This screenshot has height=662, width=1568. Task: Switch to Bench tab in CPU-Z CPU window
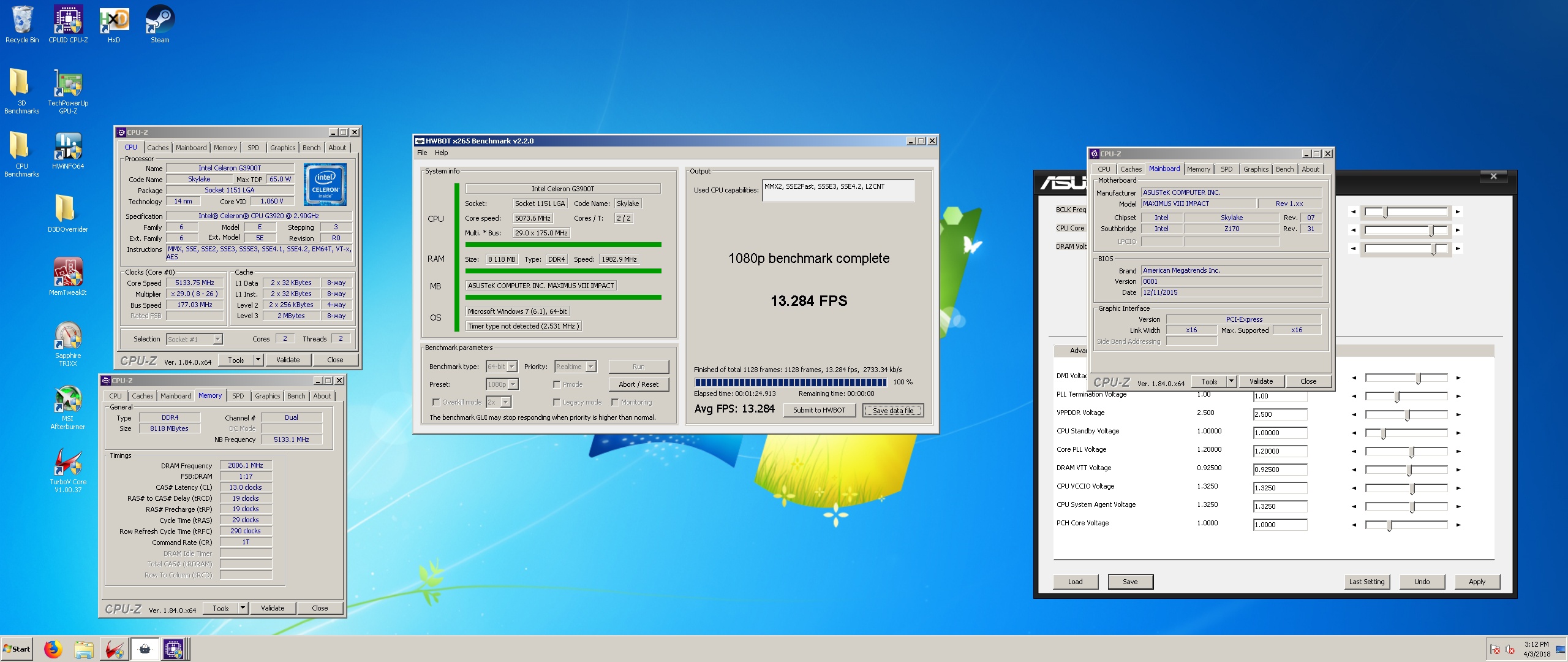point(311,148)
